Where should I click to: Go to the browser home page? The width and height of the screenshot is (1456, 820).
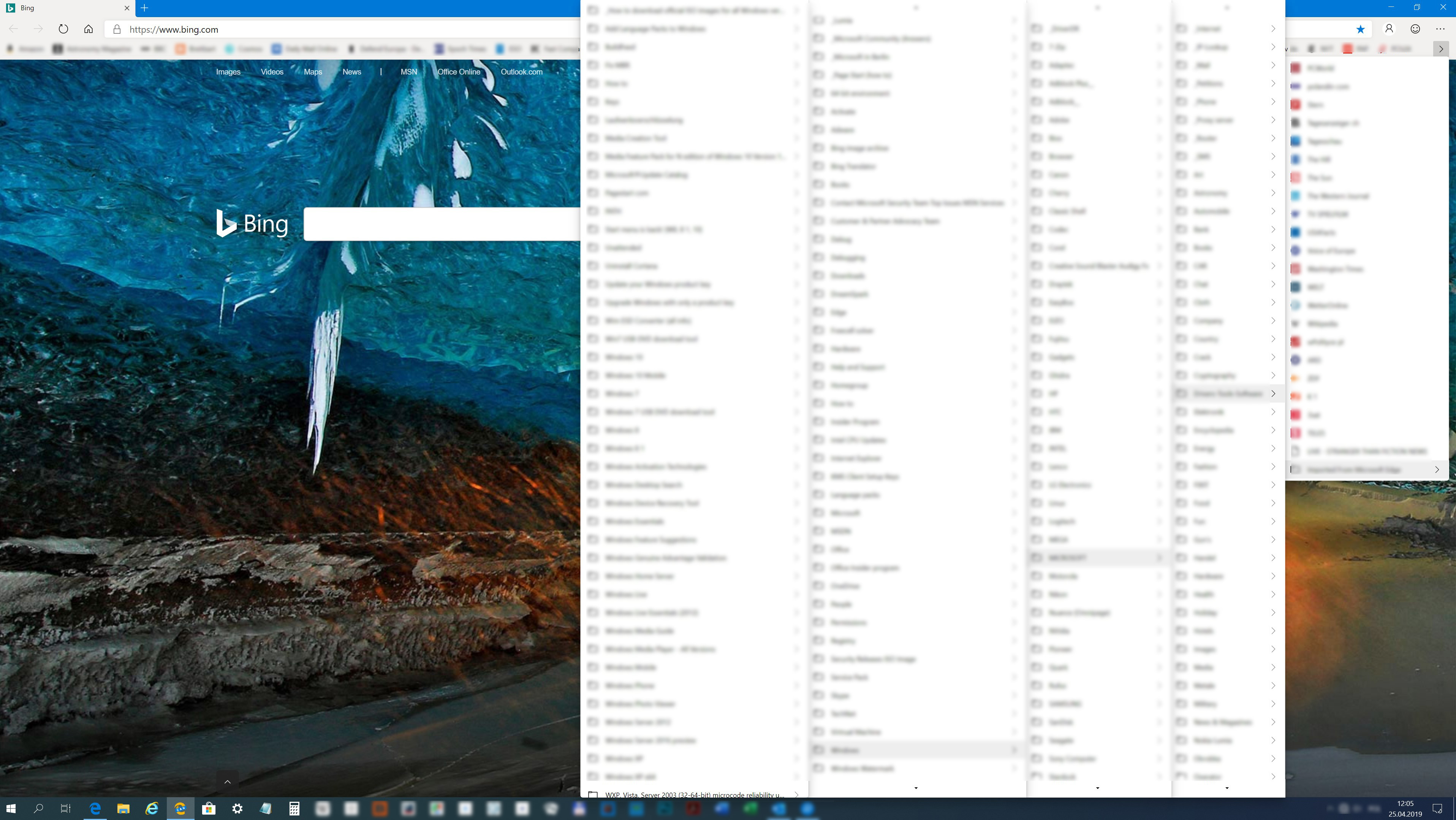89,29
